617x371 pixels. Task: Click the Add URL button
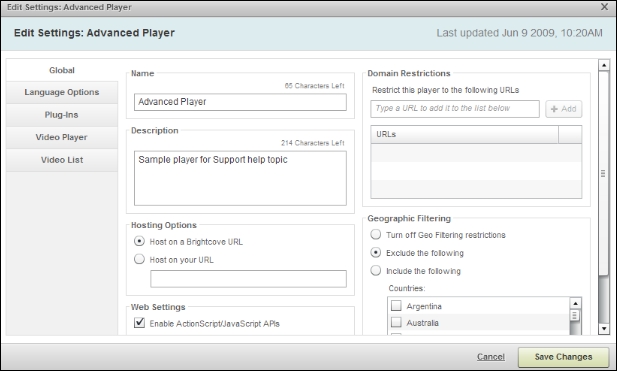563,109
